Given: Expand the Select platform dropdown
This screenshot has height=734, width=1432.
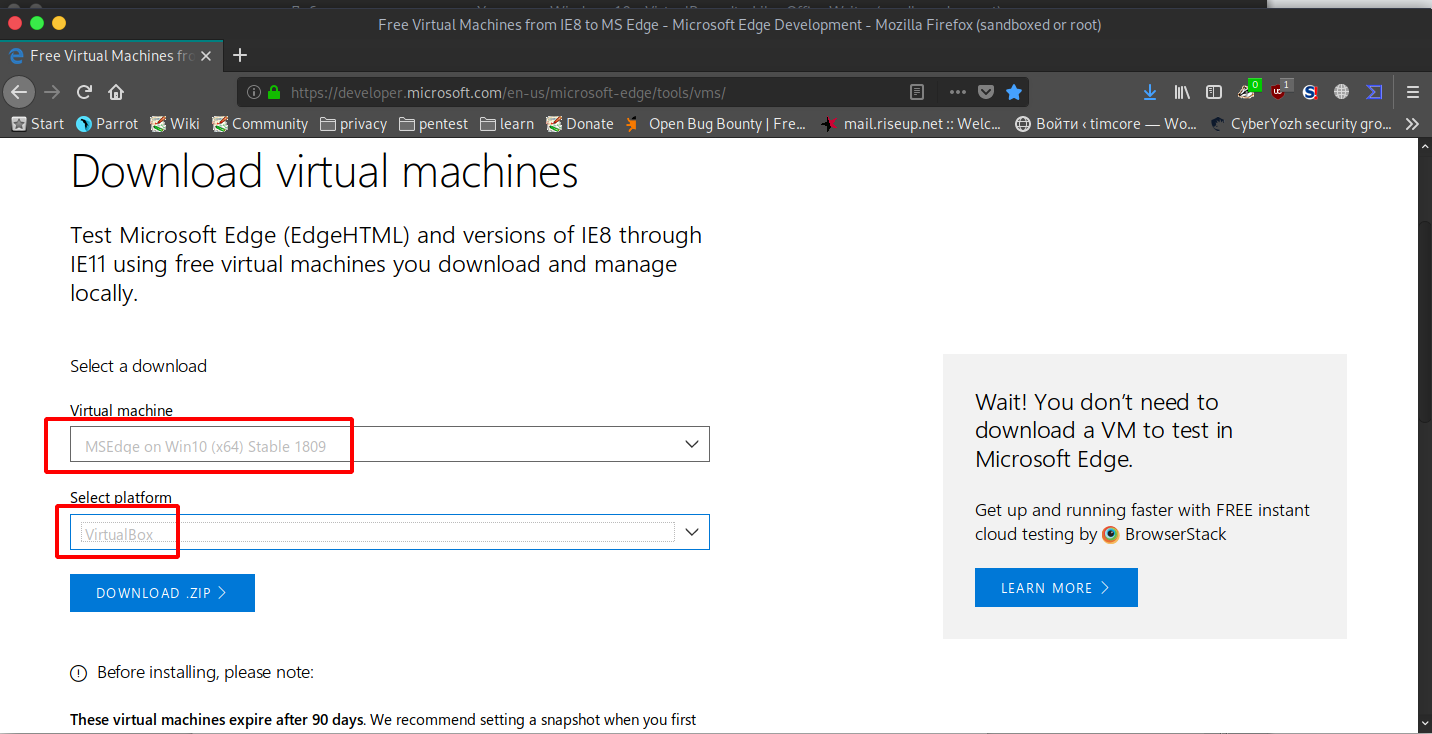Looking at the screenshot, I should [390, 533].
